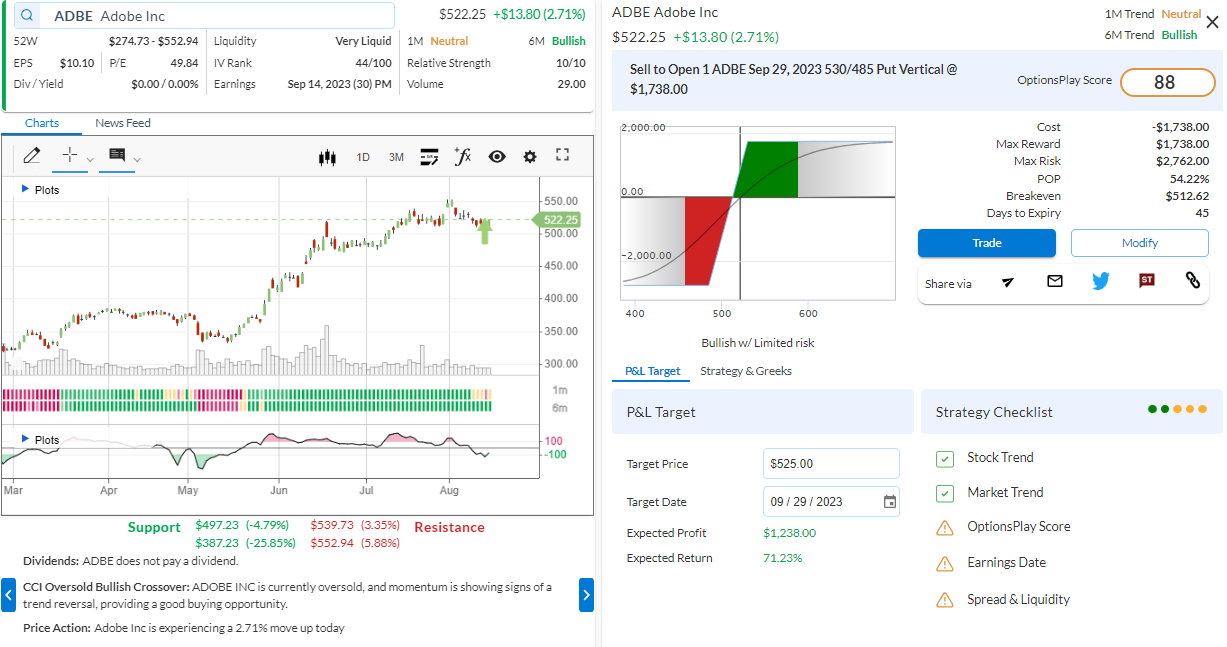The image size is (1227, 647).
Task: Click the IV Rank 44/100 value
Action: click(374, 63)
